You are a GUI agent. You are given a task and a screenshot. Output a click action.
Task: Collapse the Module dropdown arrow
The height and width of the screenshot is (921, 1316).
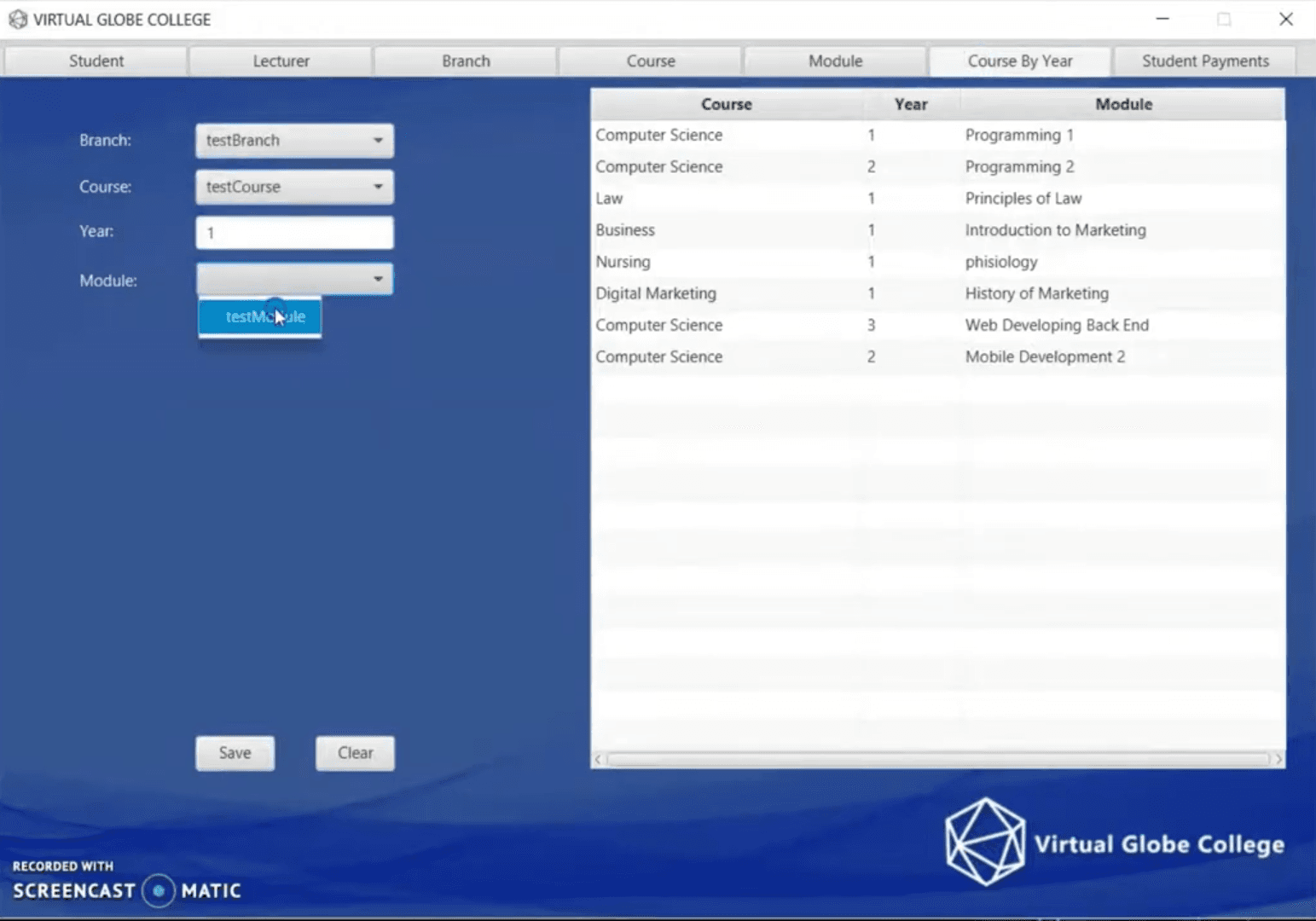[x=378, y=279]
